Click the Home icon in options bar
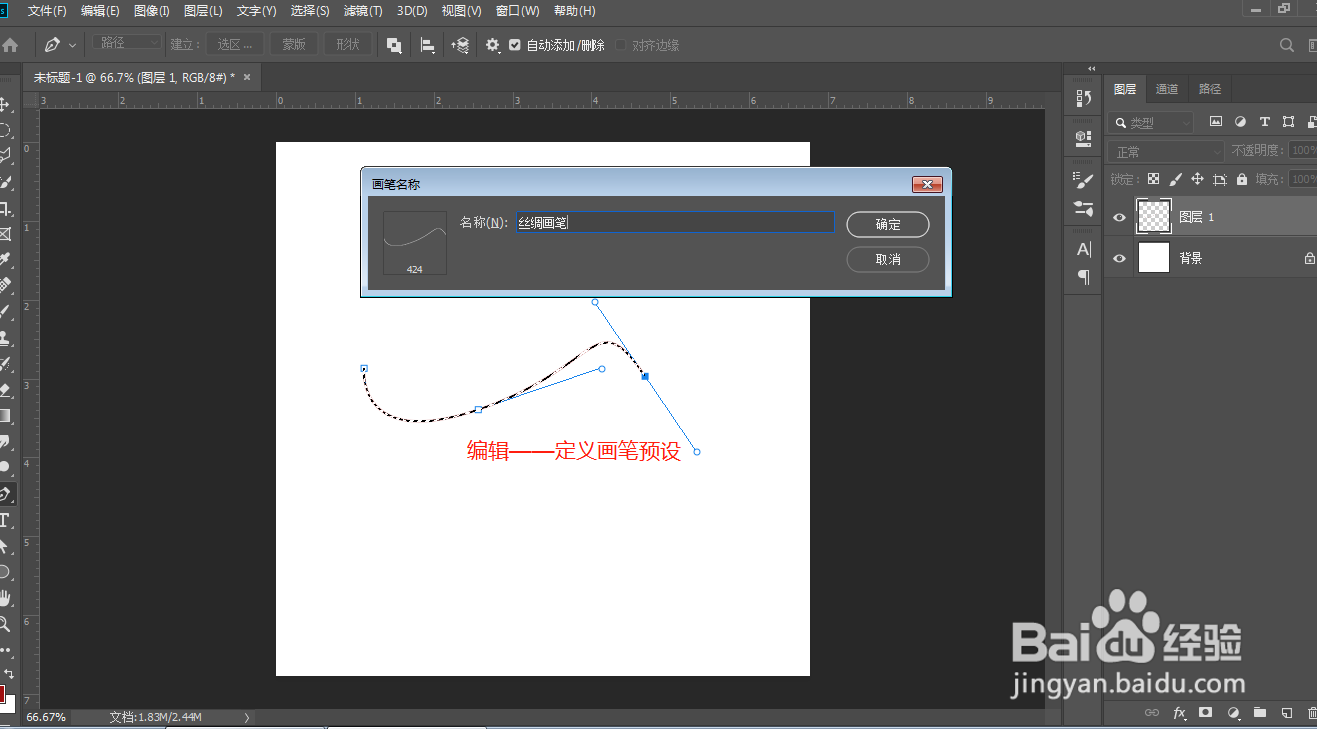 (x=10, y=45)
